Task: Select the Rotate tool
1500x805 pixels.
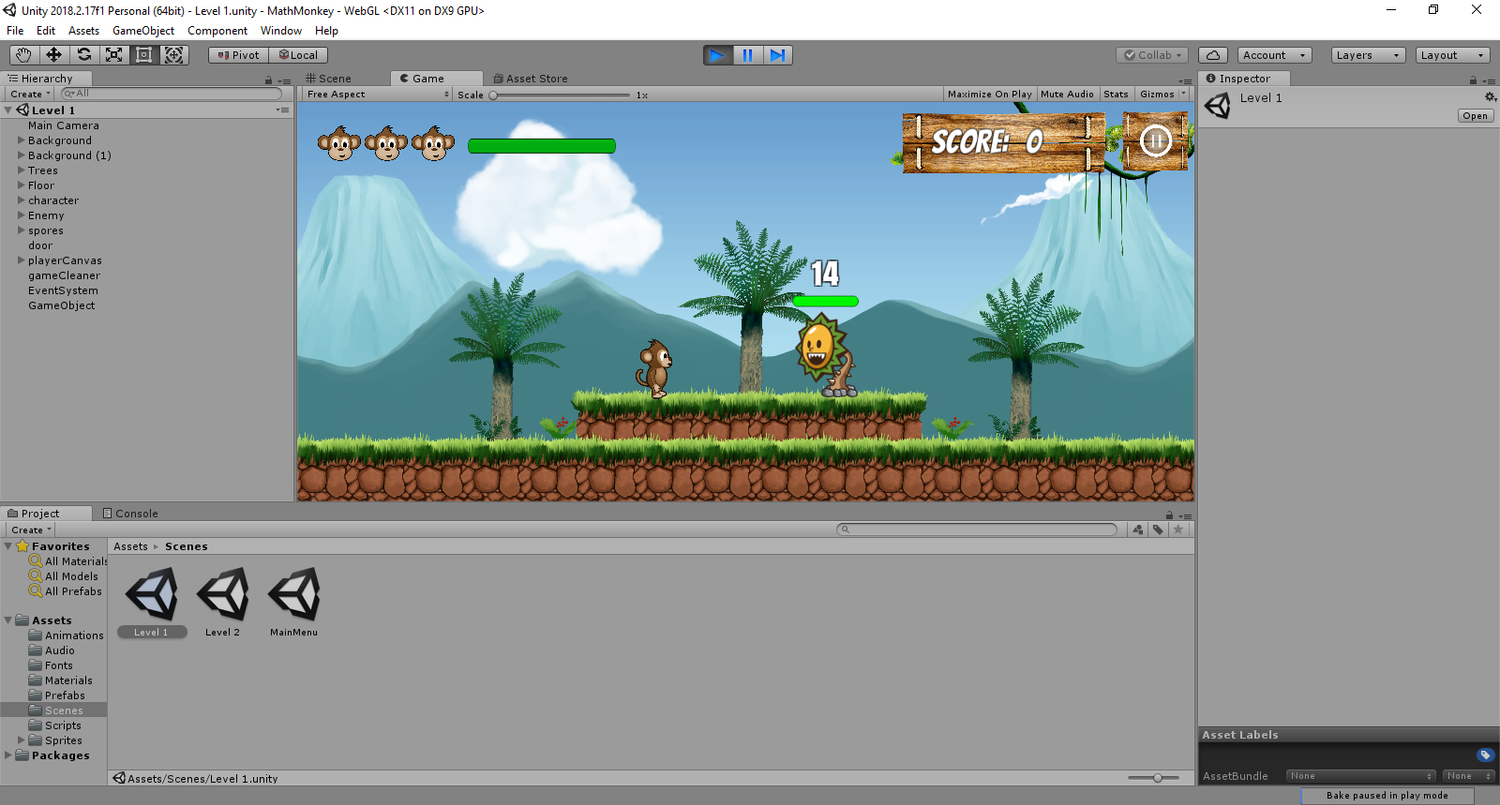Action: click(84, 55)
